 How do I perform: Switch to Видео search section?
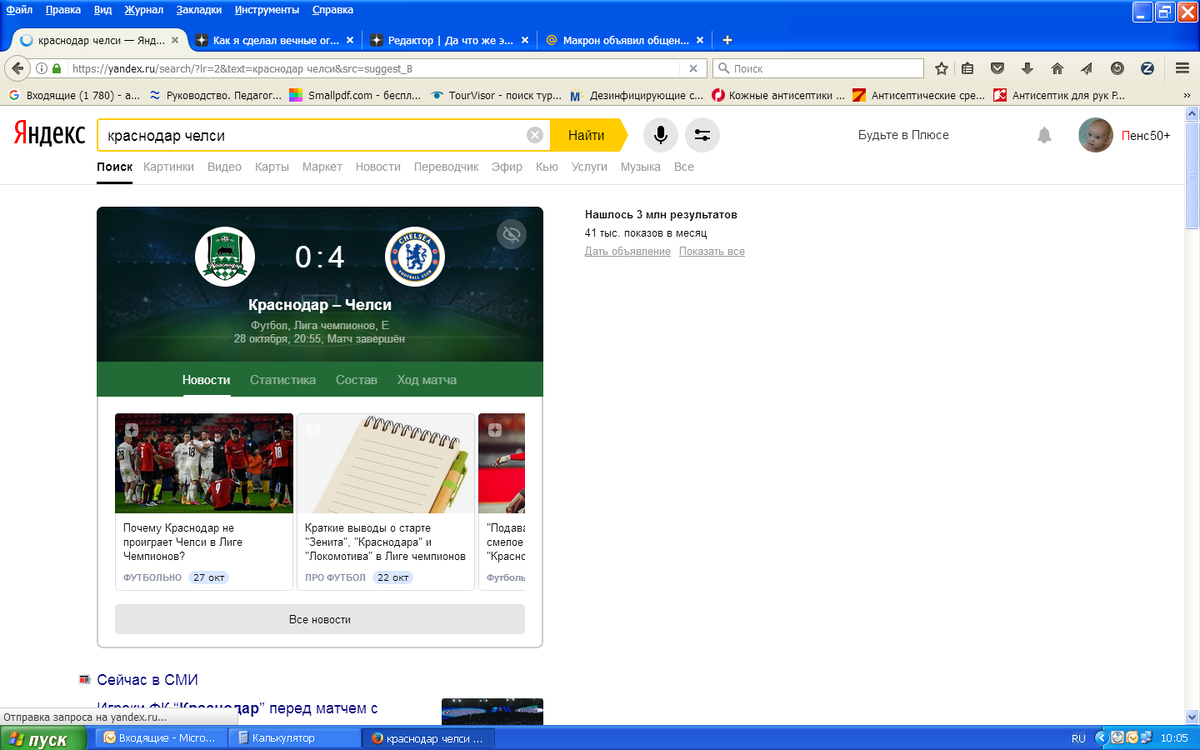tap(224, 167)
